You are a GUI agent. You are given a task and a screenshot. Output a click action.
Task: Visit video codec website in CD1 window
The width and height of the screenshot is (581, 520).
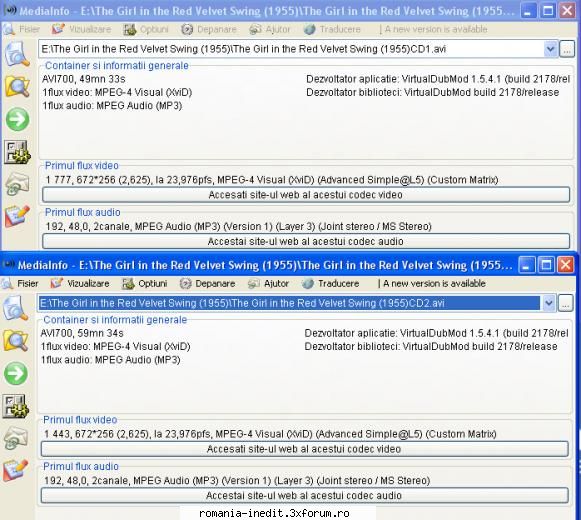pyautogui.click(x=306, y=195)
